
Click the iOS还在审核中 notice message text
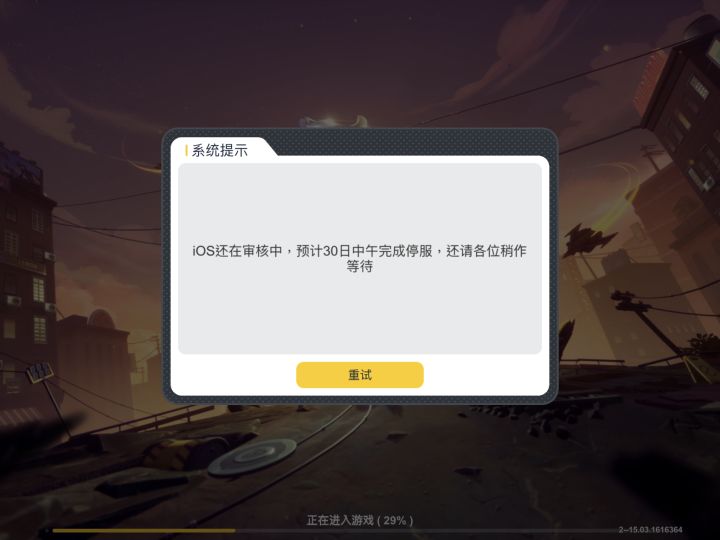tap(360, 259)
